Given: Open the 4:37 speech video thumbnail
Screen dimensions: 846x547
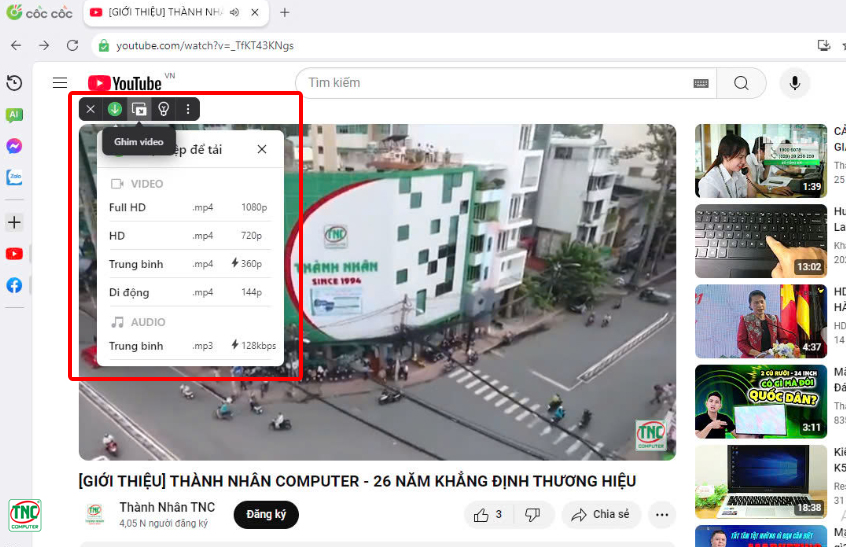Looking at the screenshot, I should click(x=761, y=322).
